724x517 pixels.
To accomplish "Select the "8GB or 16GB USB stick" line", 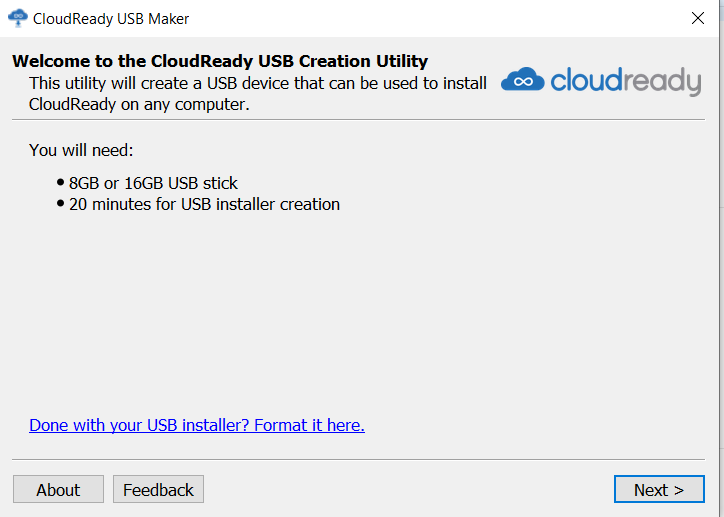I will [153, 183].
